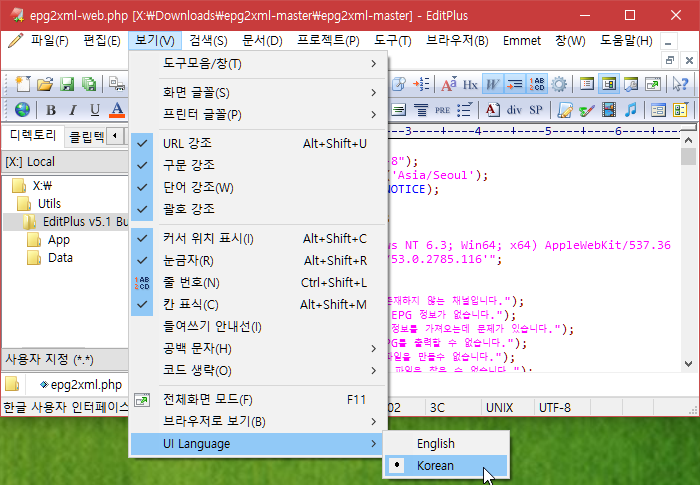Click the bulleted list toolbar icon
Screen dimensions: 700x485
464,110
